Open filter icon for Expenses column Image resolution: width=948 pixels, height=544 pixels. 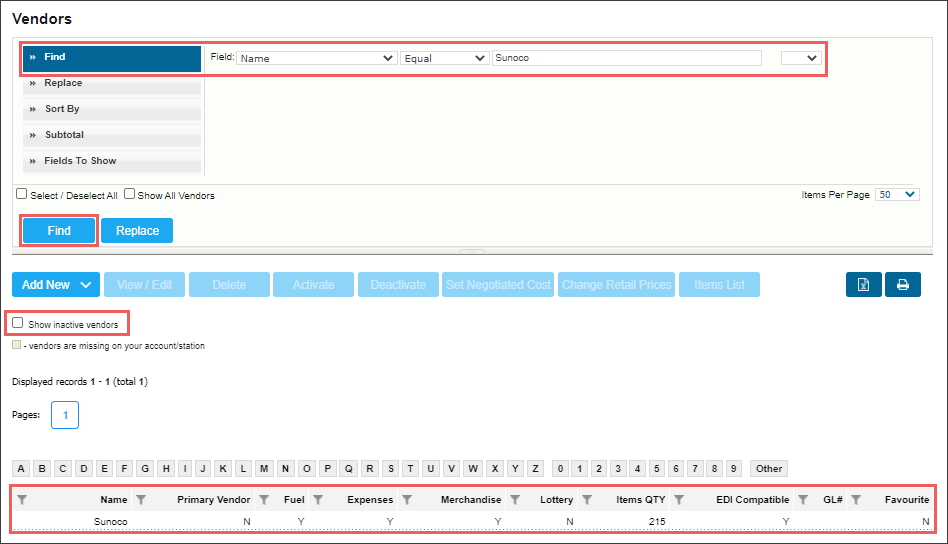click(318, 500)
